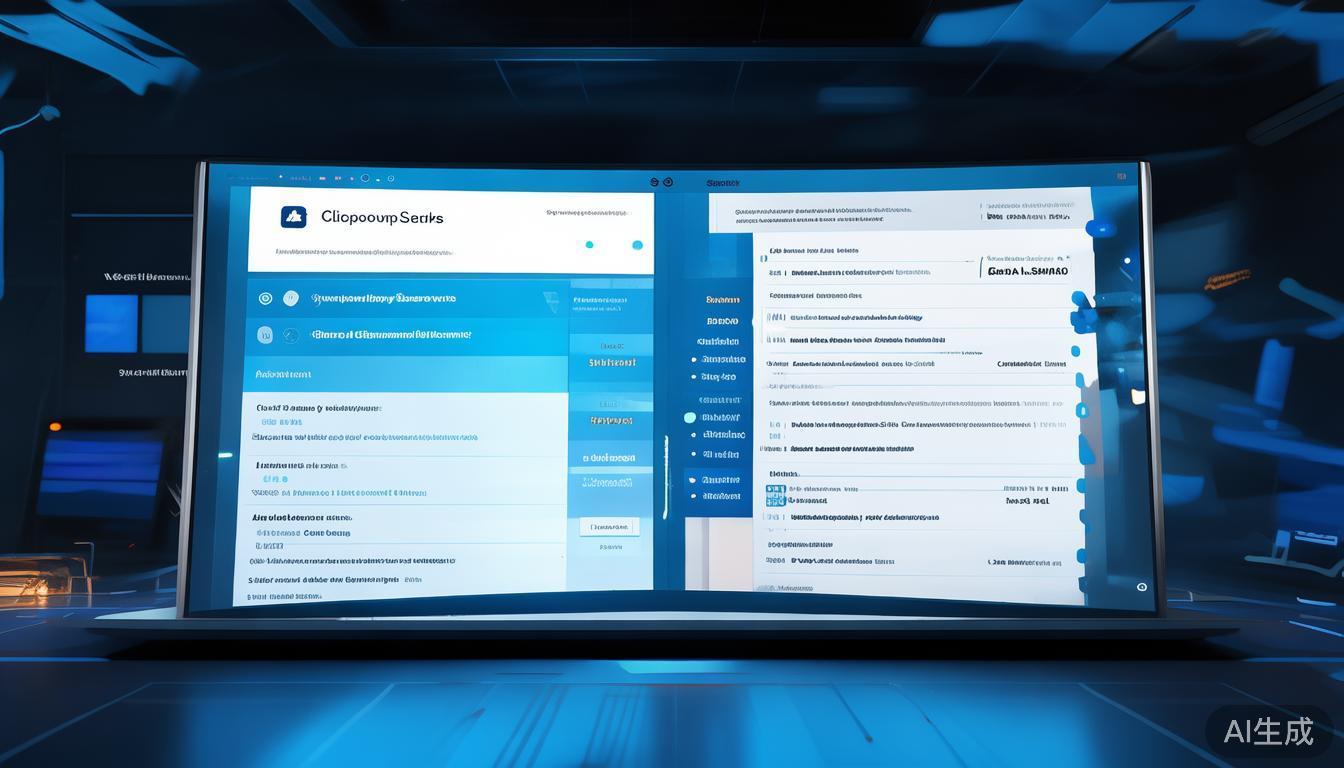Toggle the right cyan dot in header card

click(637, 244)
